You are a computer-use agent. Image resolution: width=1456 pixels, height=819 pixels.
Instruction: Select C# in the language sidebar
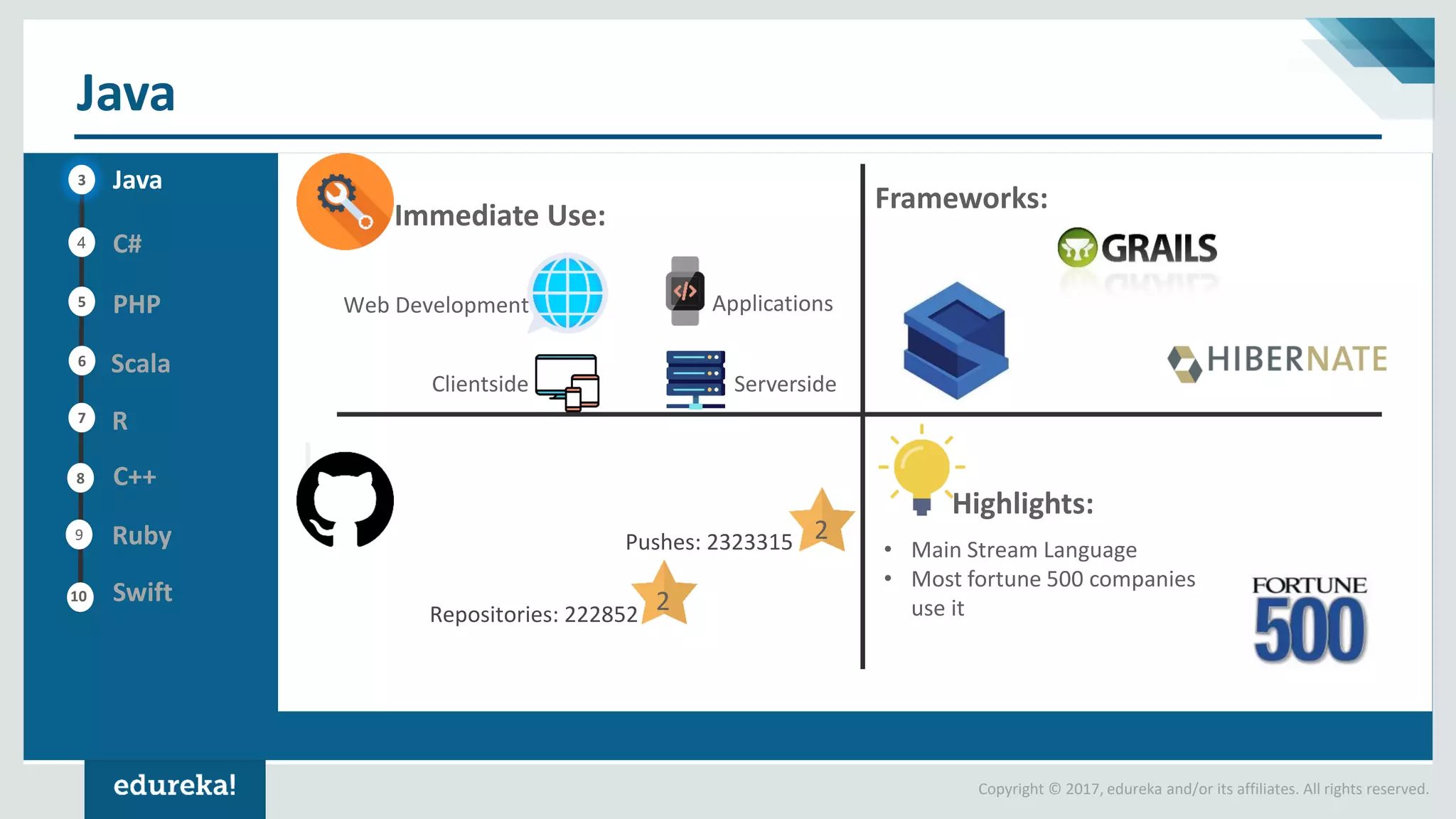(x=127, y=244)
